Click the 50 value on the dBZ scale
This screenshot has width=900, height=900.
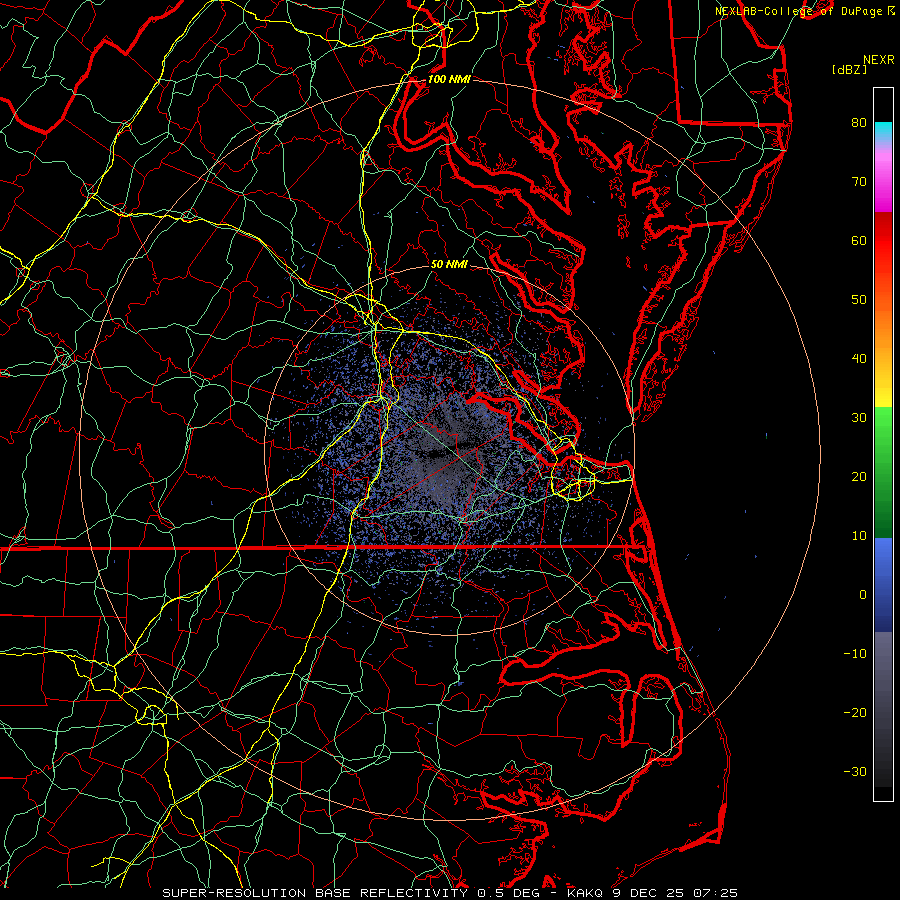point(858,299)
